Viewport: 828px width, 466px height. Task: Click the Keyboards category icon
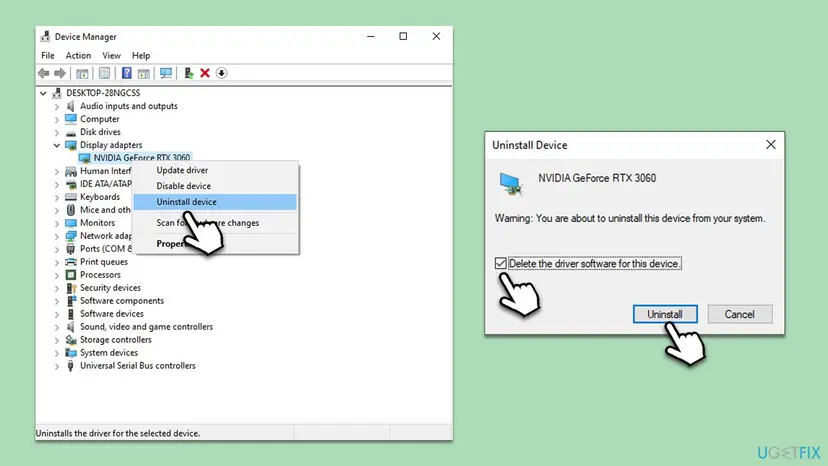tap(71, 197)
